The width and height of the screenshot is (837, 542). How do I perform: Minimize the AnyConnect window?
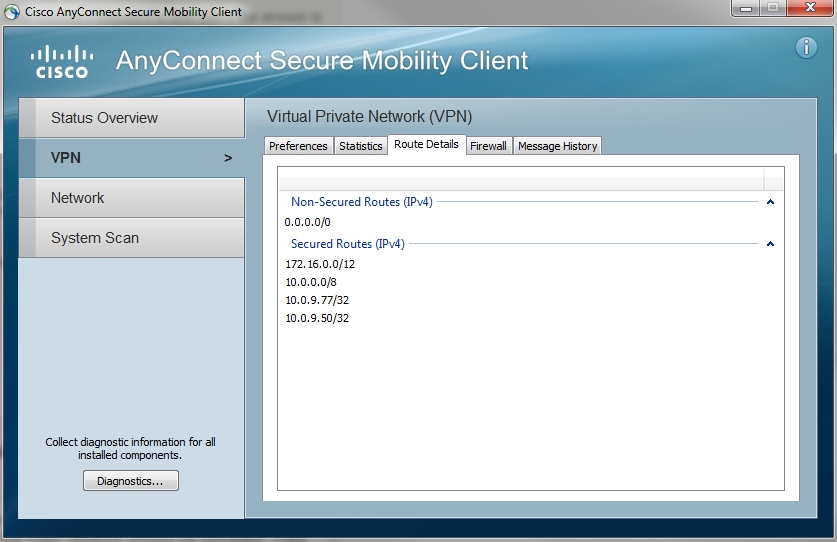(x=746, y=8)
